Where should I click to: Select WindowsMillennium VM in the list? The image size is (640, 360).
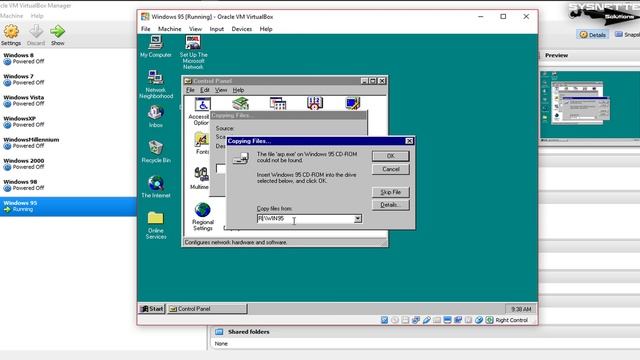[x=68, y=143]
